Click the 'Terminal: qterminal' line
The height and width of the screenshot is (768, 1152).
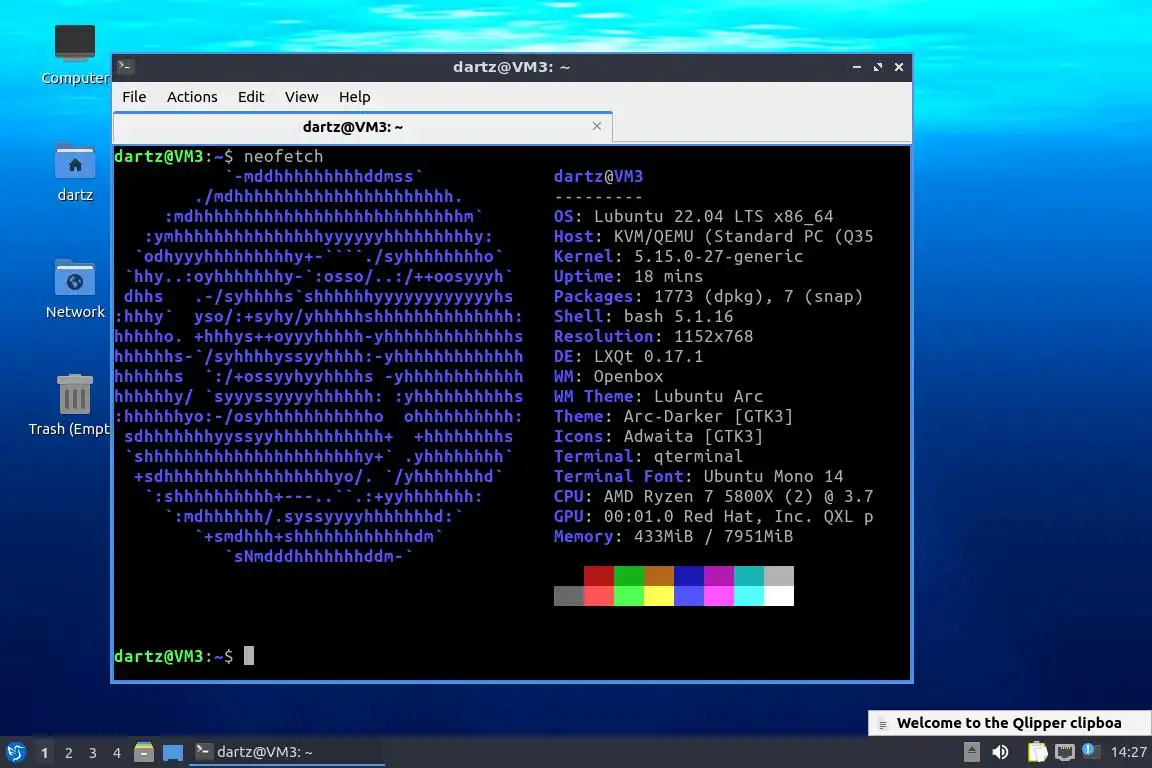648,456
